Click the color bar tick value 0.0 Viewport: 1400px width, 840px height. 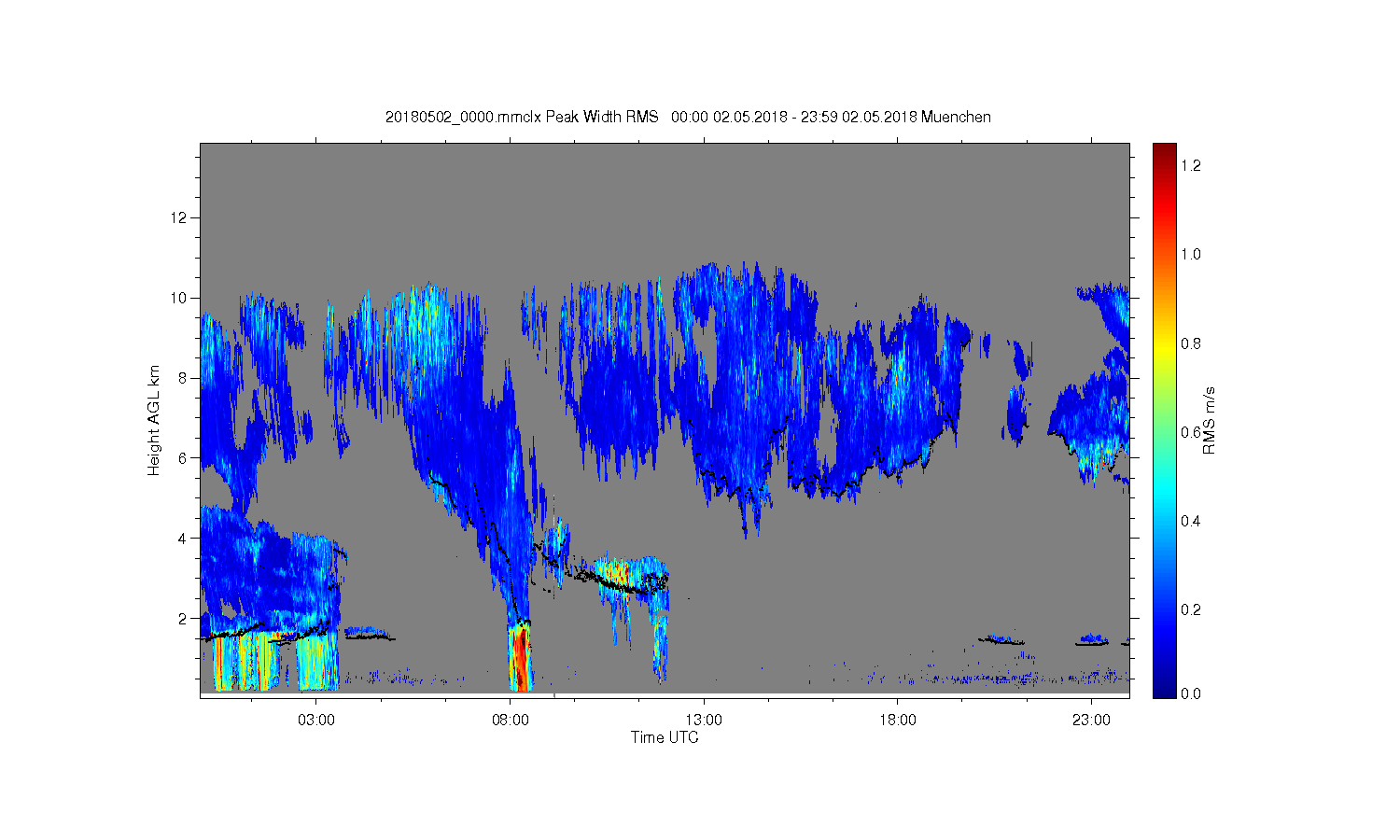1191,694
